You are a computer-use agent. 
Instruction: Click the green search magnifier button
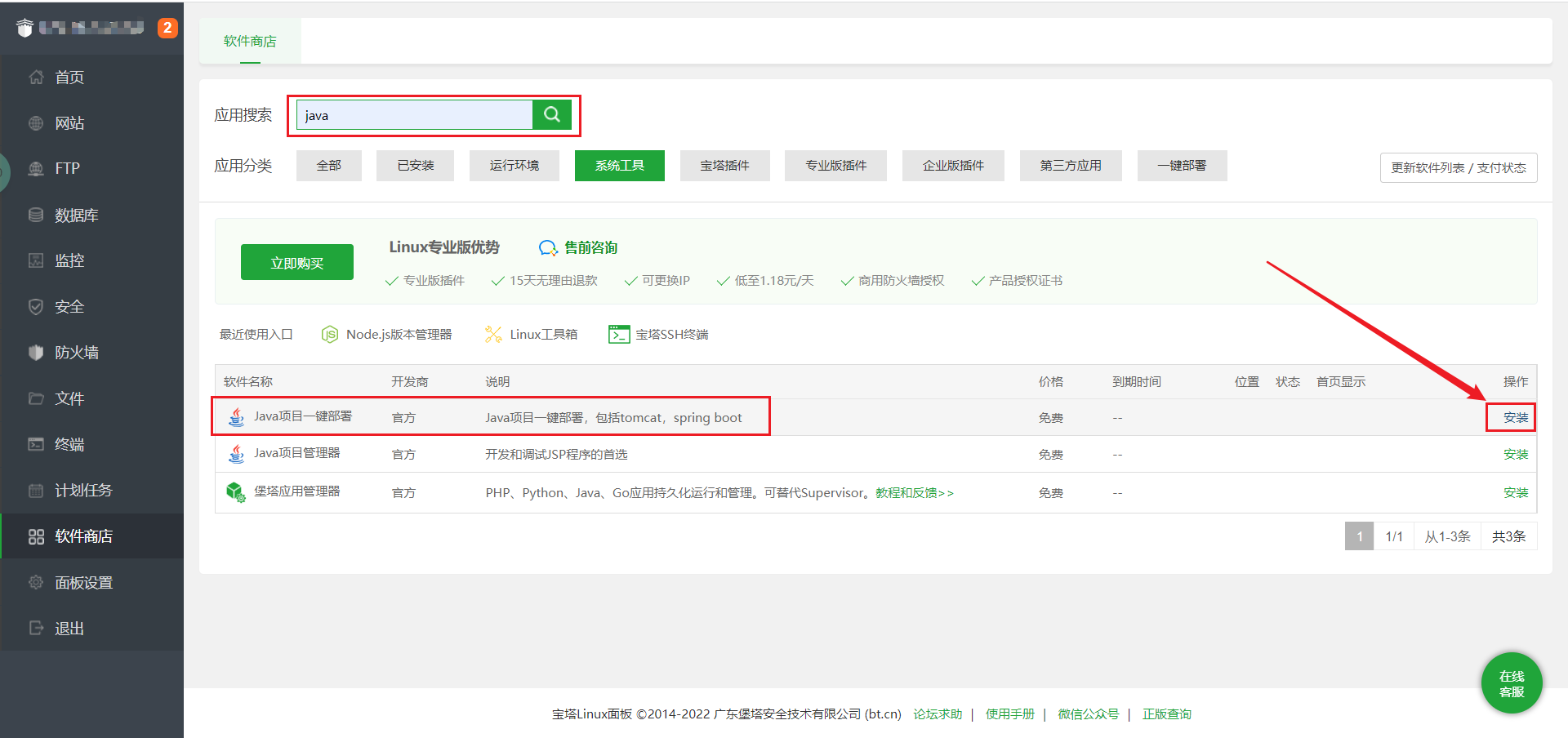tap(552, 114)
